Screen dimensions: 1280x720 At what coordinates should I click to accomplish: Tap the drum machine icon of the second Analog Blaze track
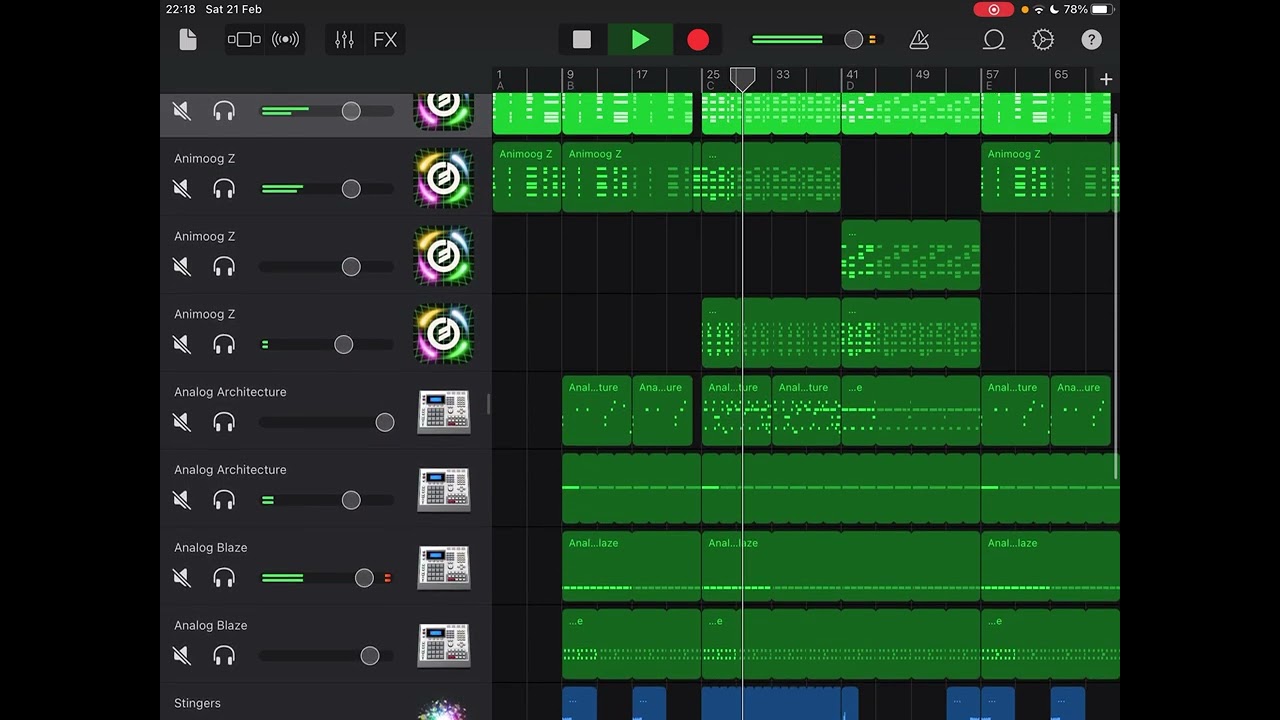443,646
